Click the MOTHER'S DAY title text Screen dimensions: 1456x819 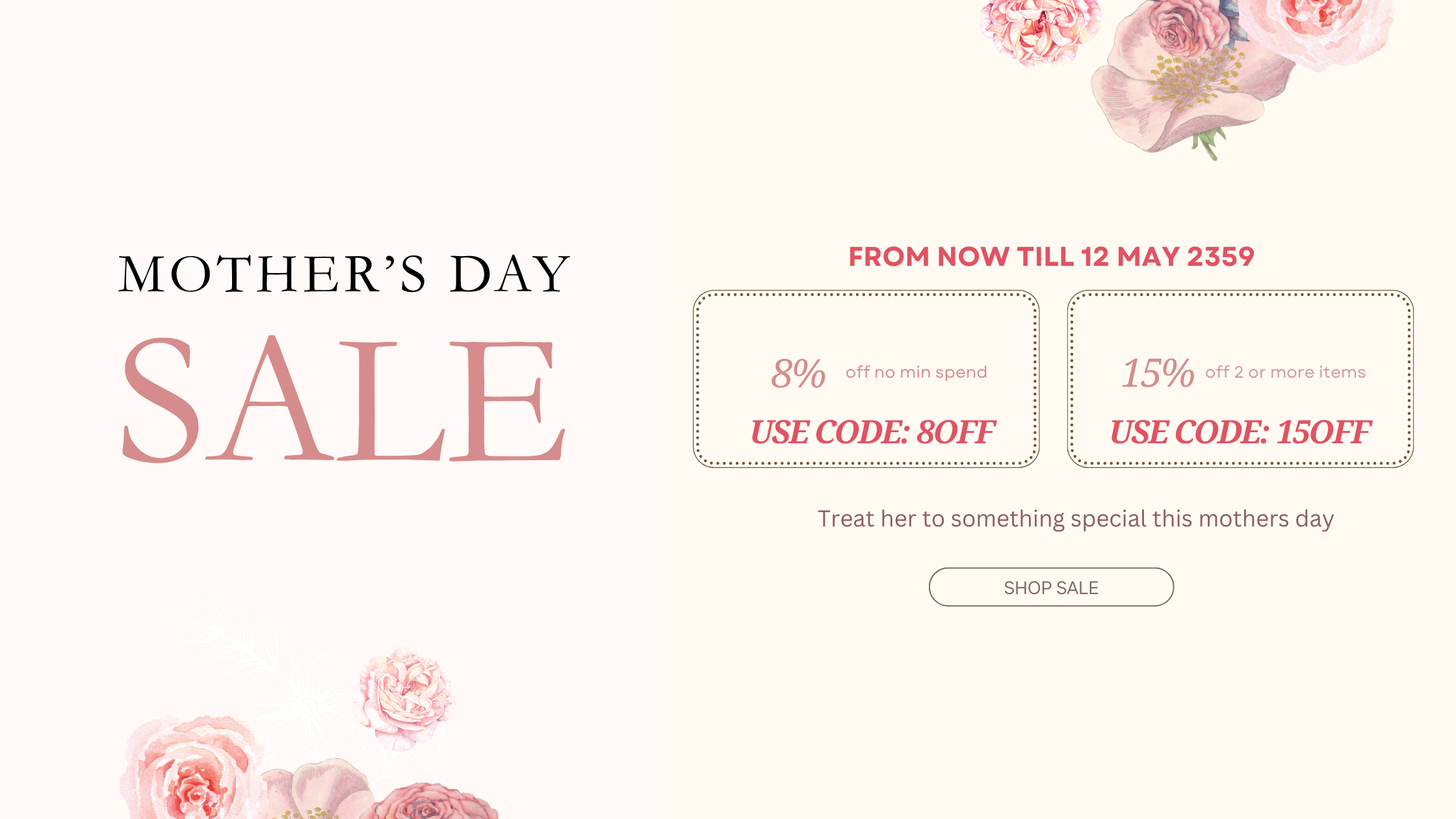click(x=344, y=274)
